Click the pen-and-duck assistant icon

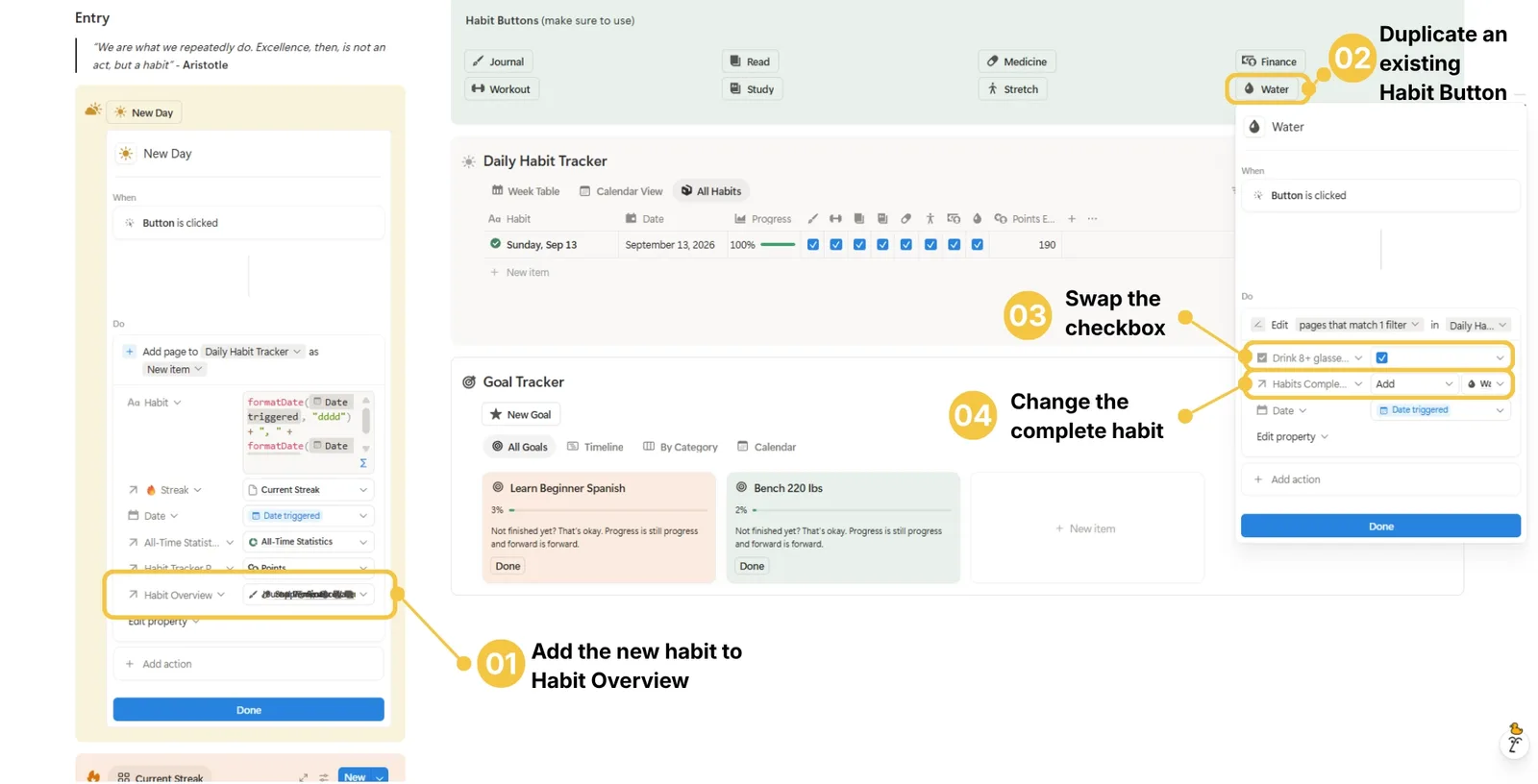point(1515,738)
